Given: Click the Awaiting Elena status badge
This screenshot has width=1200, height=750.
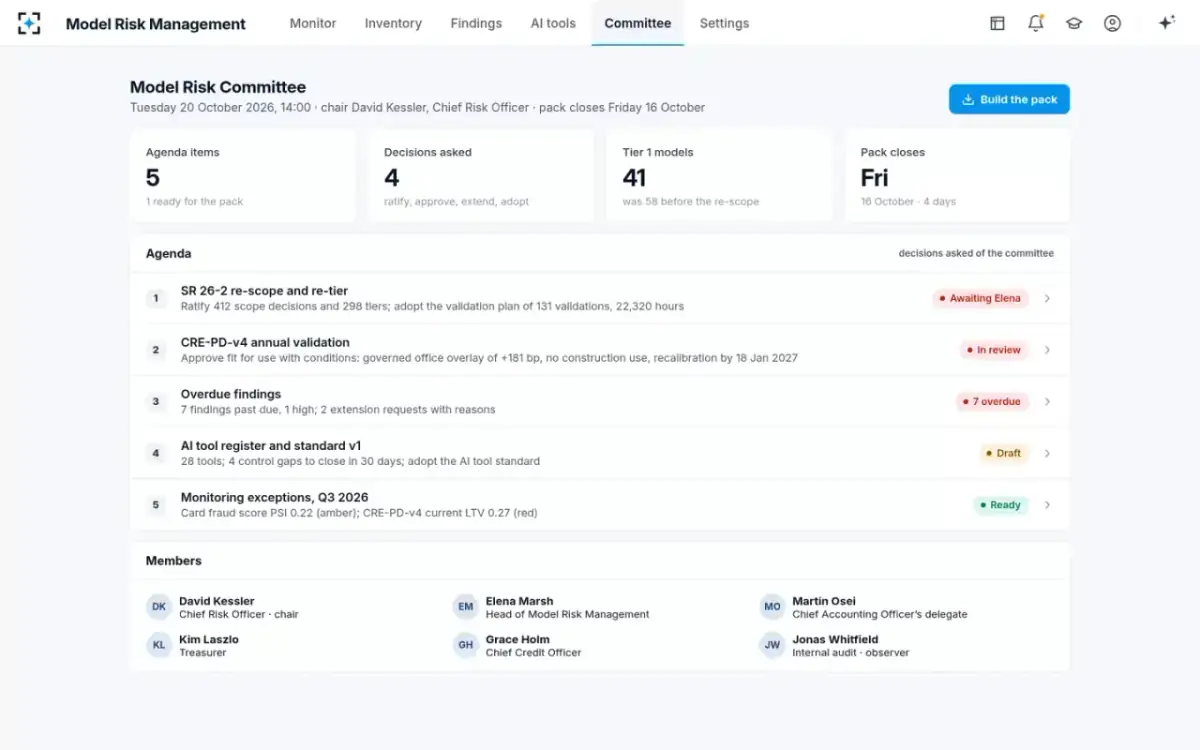Looking at the screenshot, I should click(980, 298).
